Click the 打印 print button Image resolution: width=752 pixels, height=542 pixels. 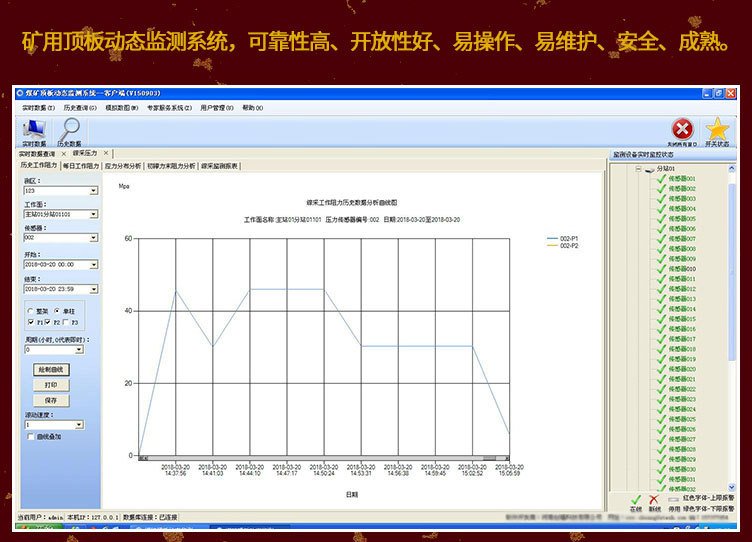point(51,385)
